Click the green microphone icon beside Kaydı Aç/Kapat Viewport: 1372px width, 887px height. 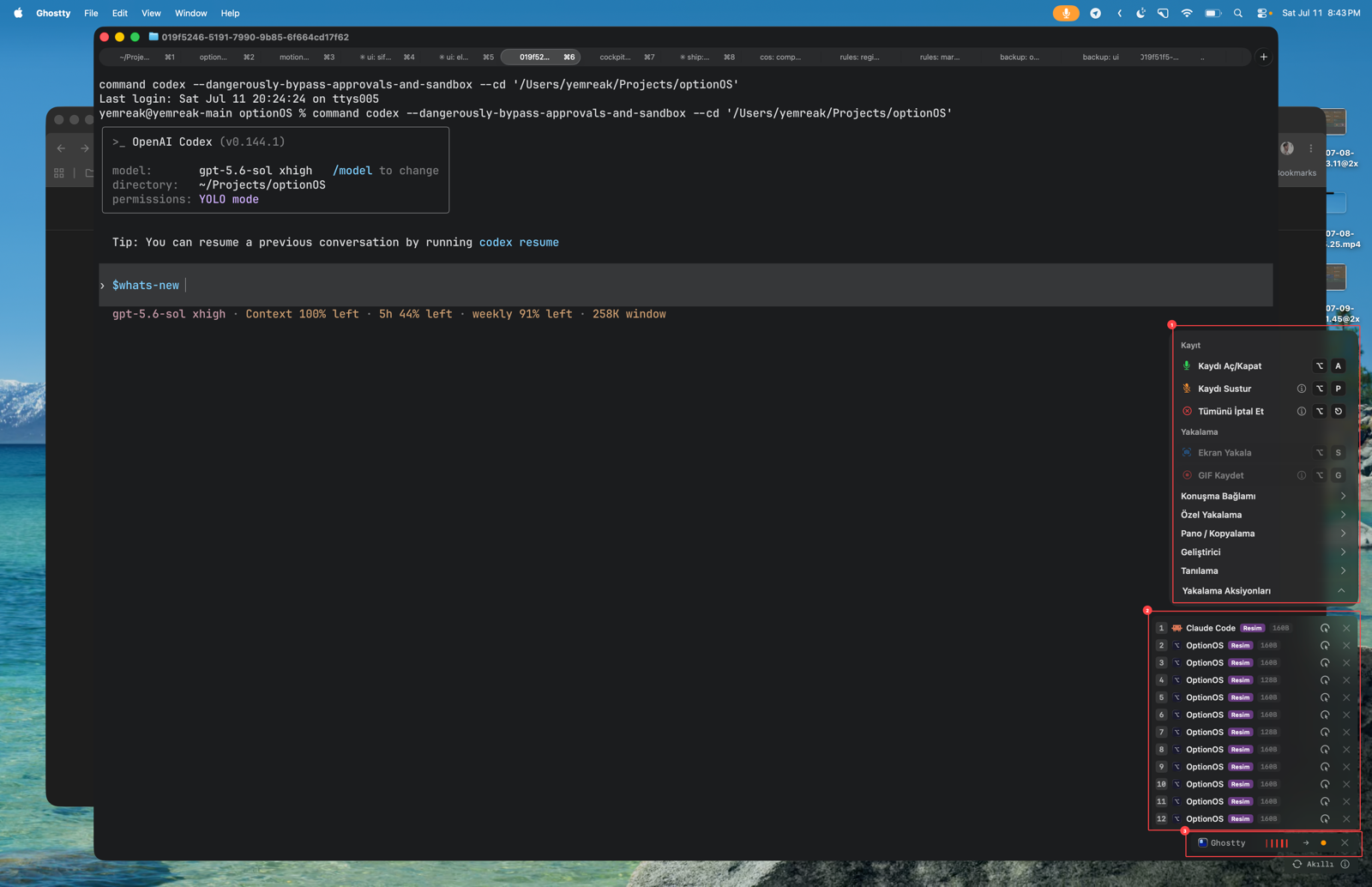coord(1187,365)
